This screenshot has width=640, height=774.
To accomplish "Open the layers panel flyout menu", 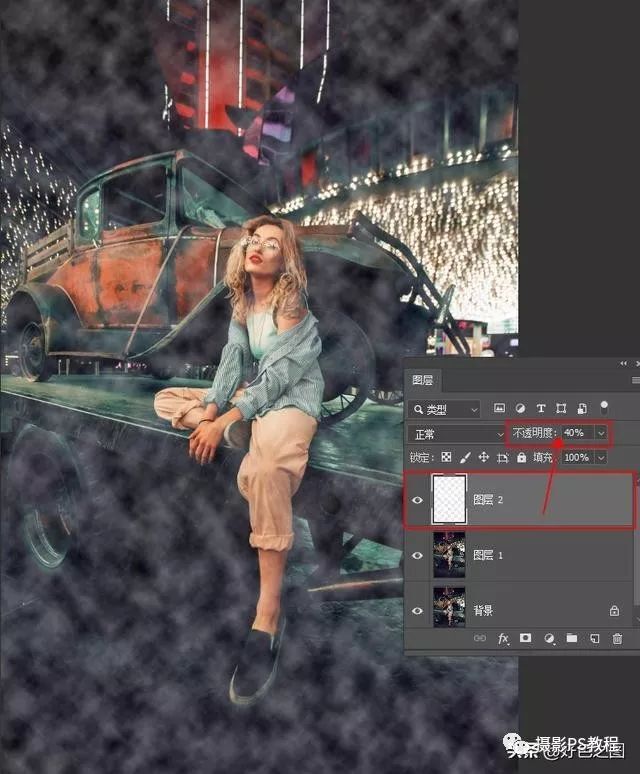I will click(634, 381).
